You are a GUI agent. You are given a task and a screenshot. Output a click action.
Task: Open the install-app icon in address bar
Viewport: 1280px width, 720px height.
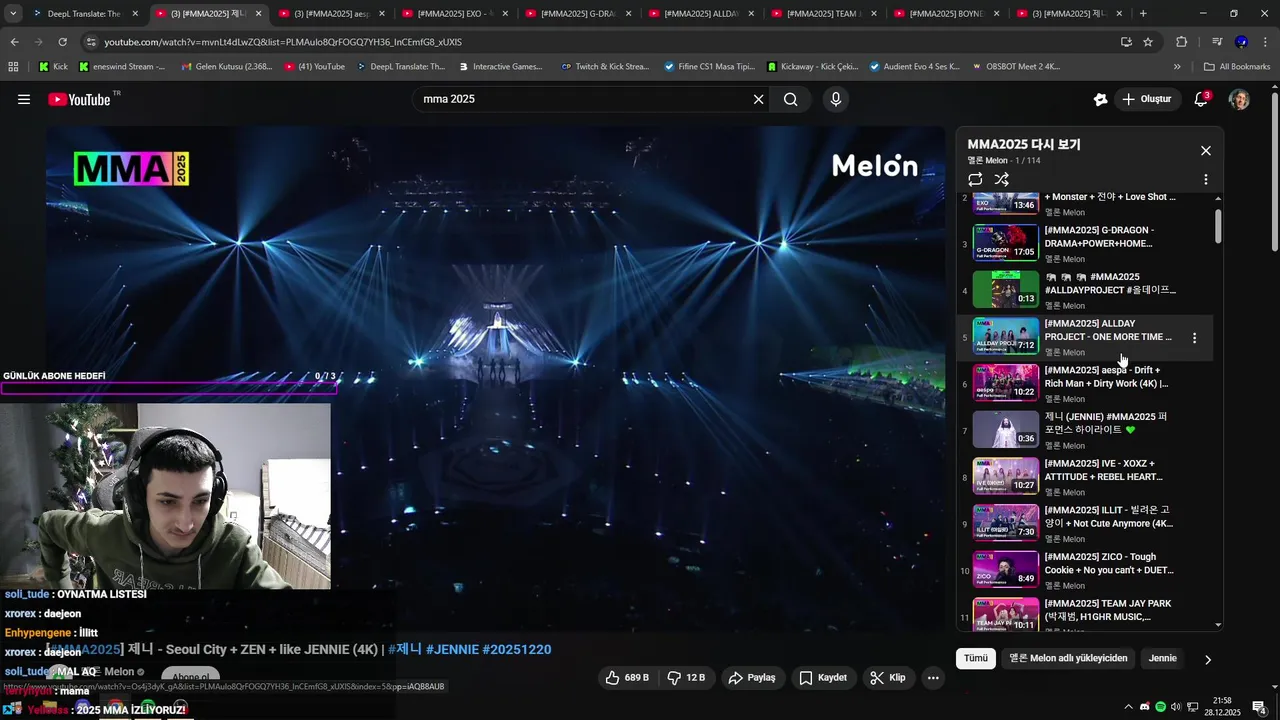point(1126,42)
